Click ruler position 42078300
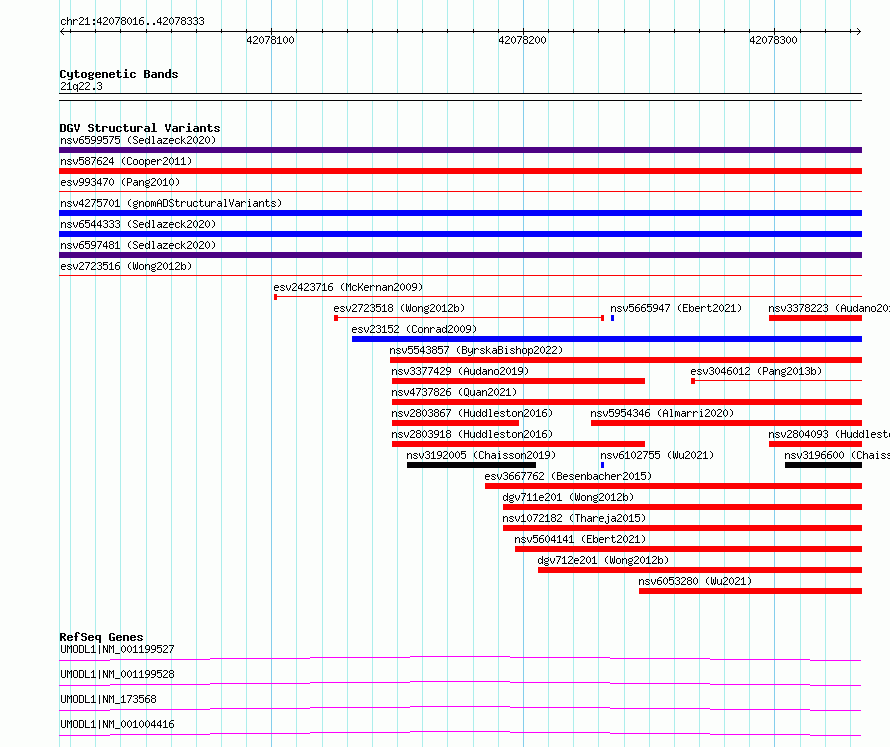890x747 pixels. point(773,40)
